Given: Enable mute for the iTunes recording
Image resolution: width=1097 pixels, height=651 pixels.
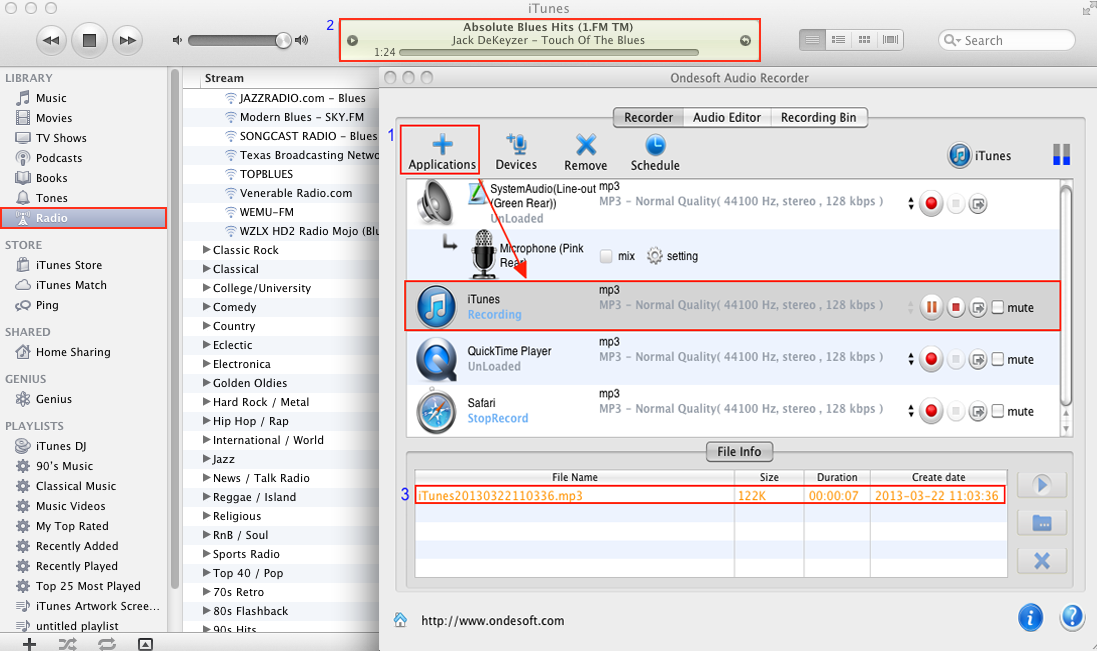Looking at the screenshot, I should [998, 308].
